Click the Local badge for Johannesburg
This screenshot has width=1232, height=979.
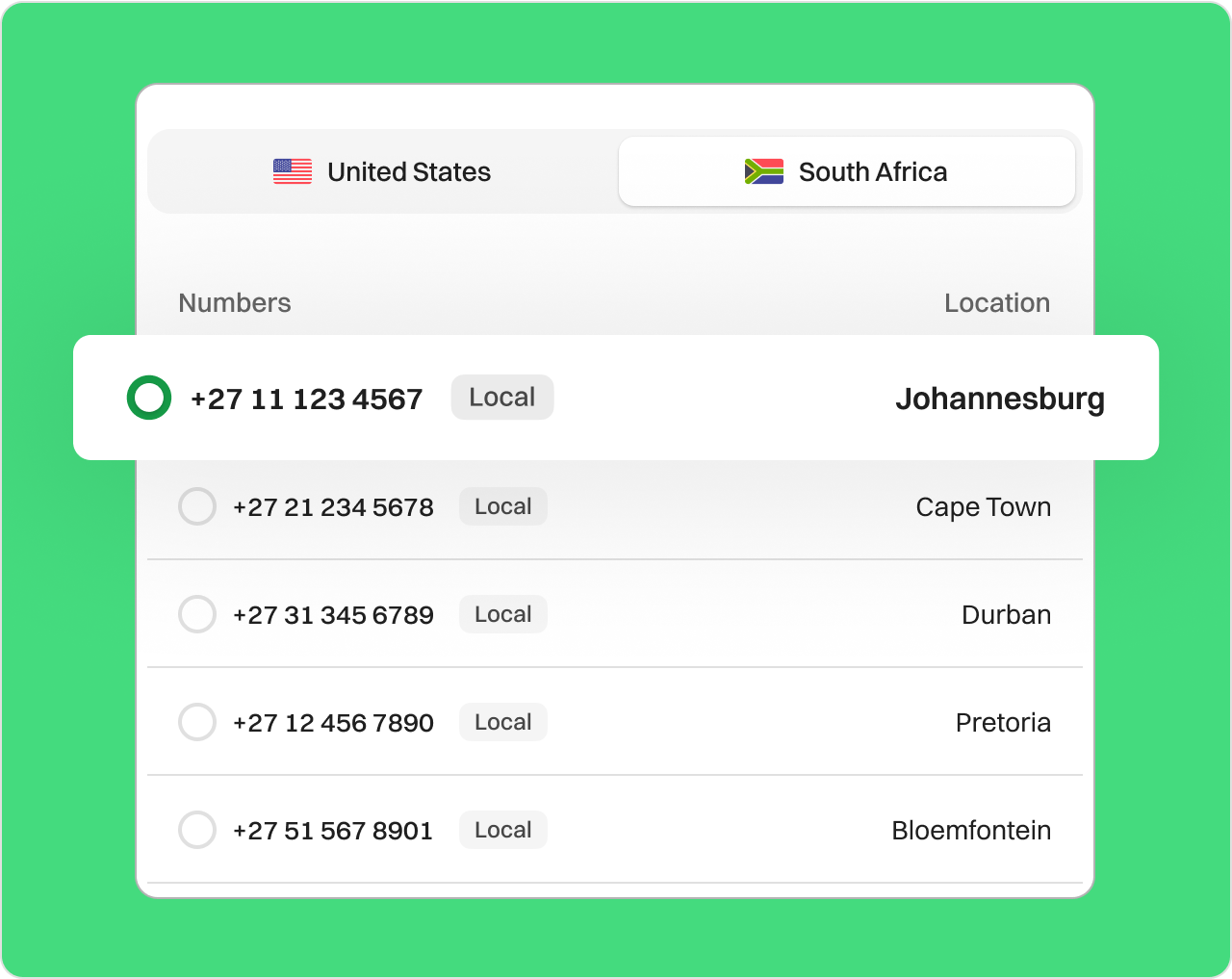pos(502,398)
